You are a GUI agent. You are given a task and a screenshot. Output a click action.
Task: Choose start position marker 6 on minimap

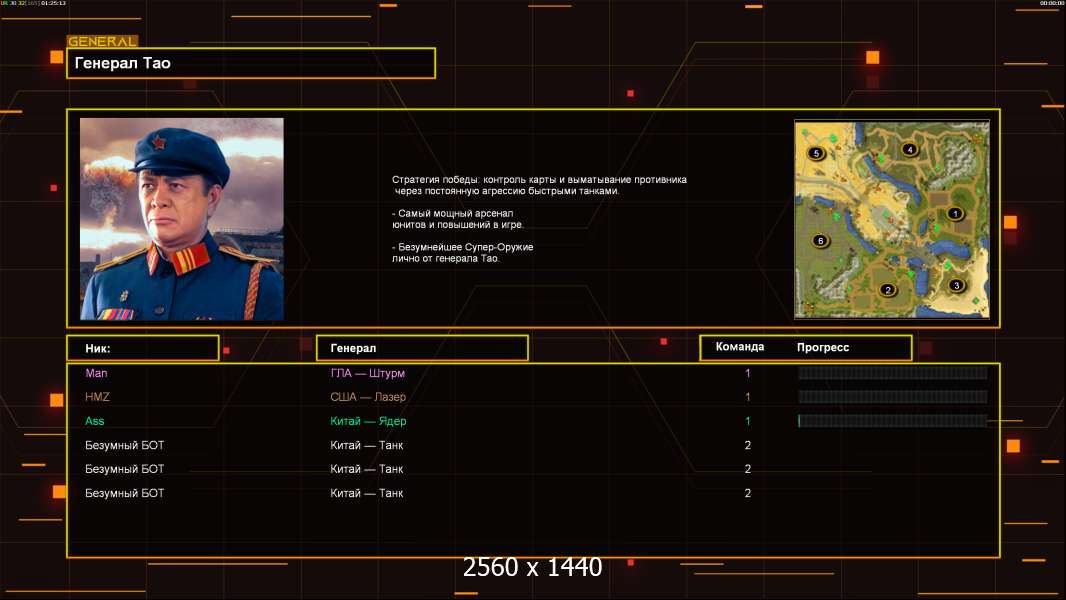[821, 241]
